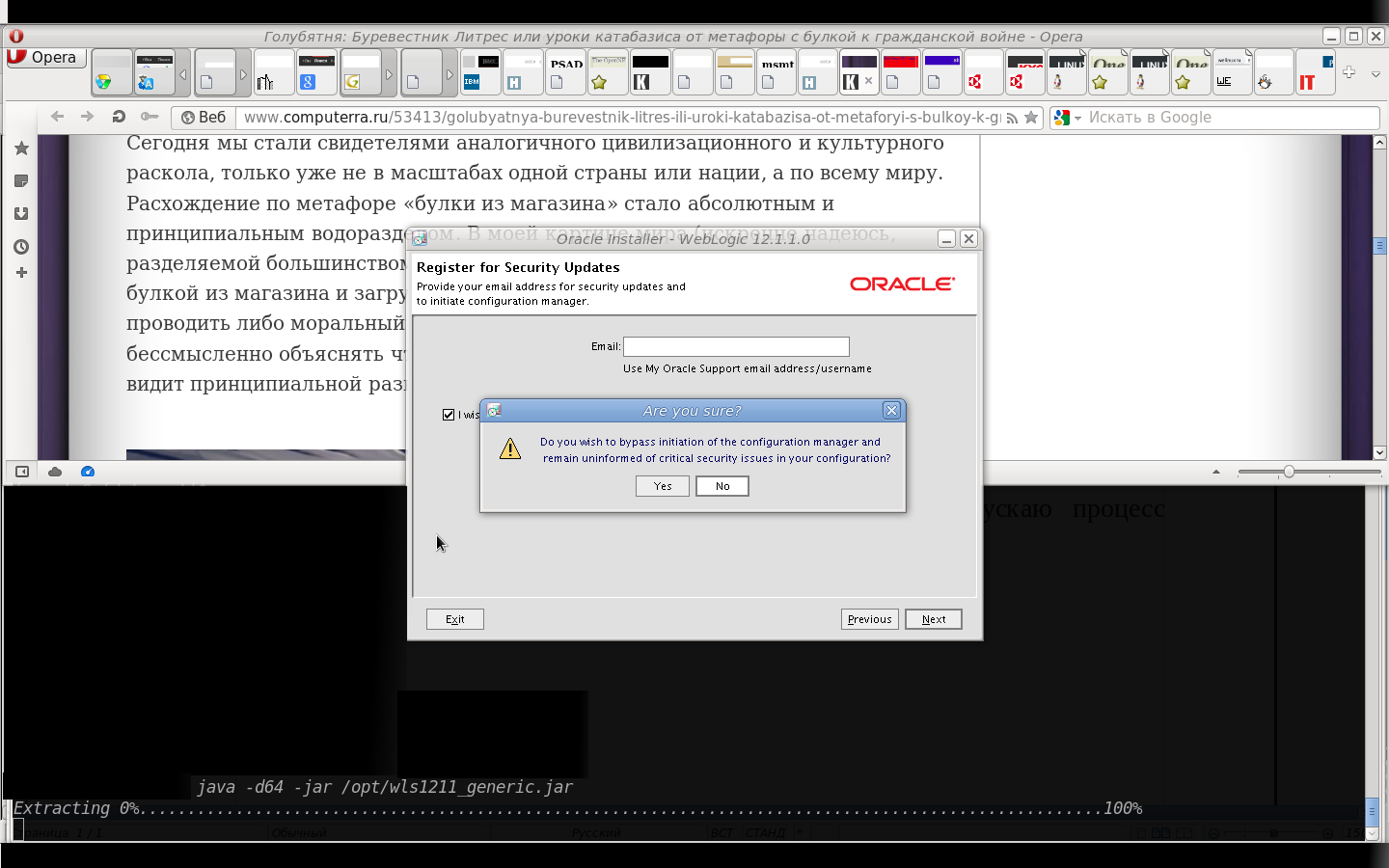The height and width of the screenshot is (868, 1389).
Task: Switch to the IBM tab
Action: click(480, 72)
